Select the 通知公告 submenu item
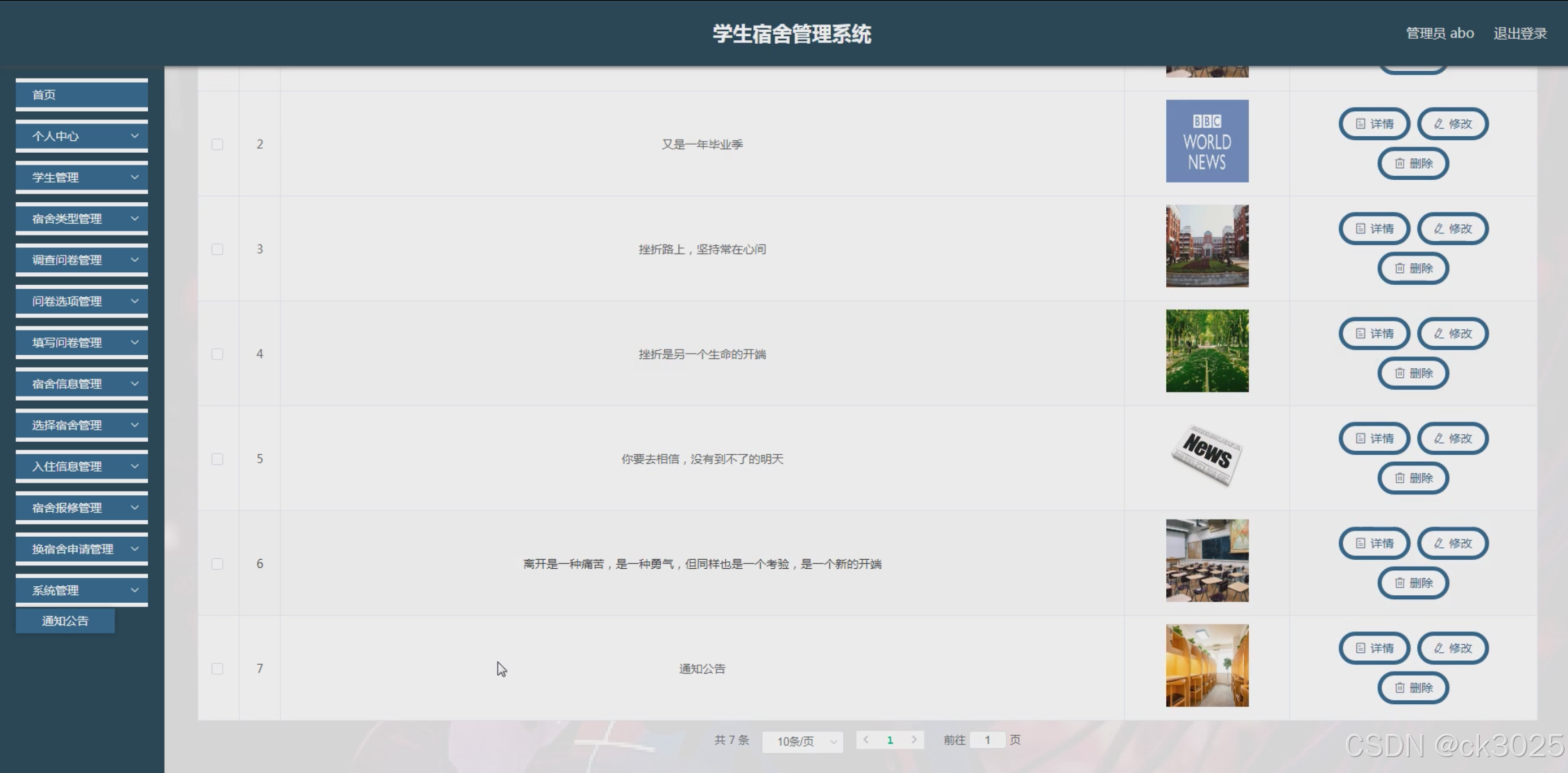The image size is (1568, 773). 65,621
